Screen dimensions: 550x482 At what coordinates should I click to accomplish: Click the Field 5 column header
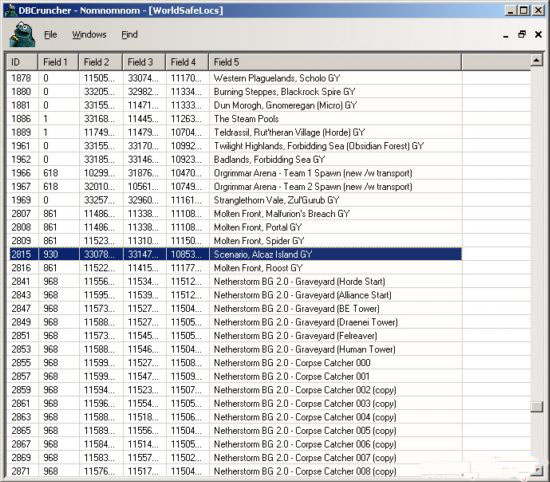[335, 62]
